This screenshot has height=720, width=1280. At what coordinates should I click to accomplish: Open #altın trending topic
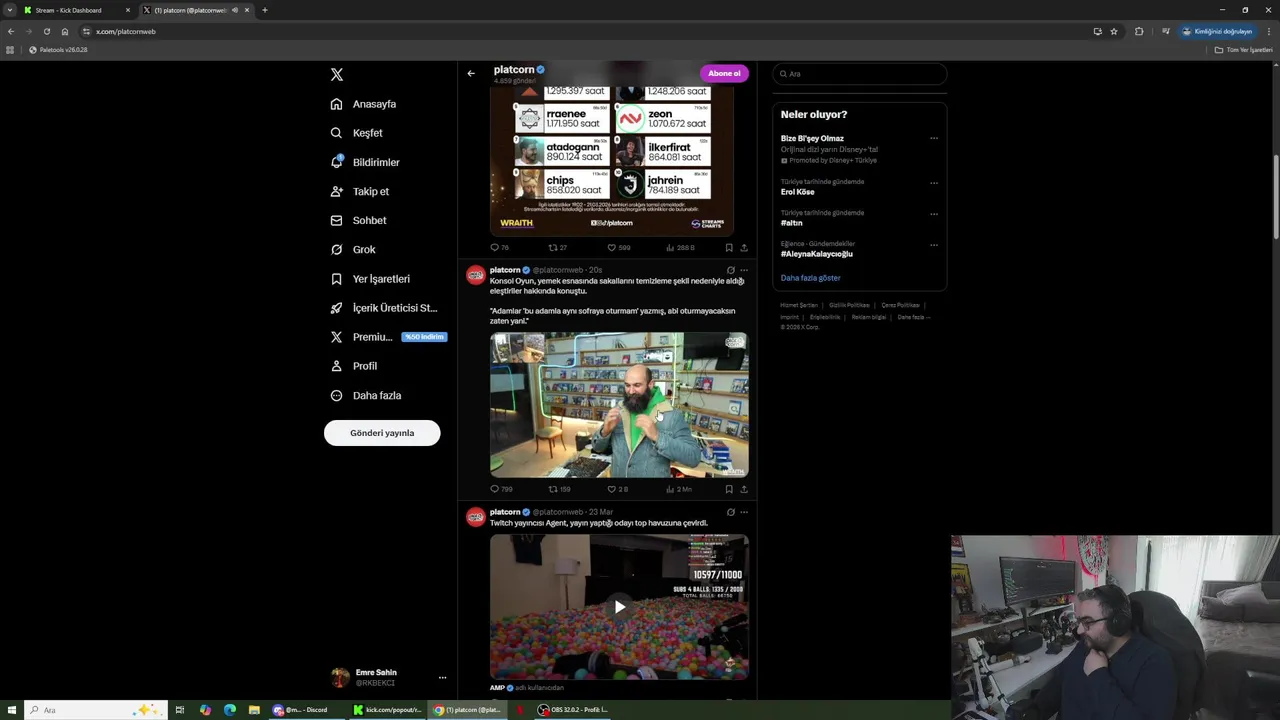pos(791,223)
